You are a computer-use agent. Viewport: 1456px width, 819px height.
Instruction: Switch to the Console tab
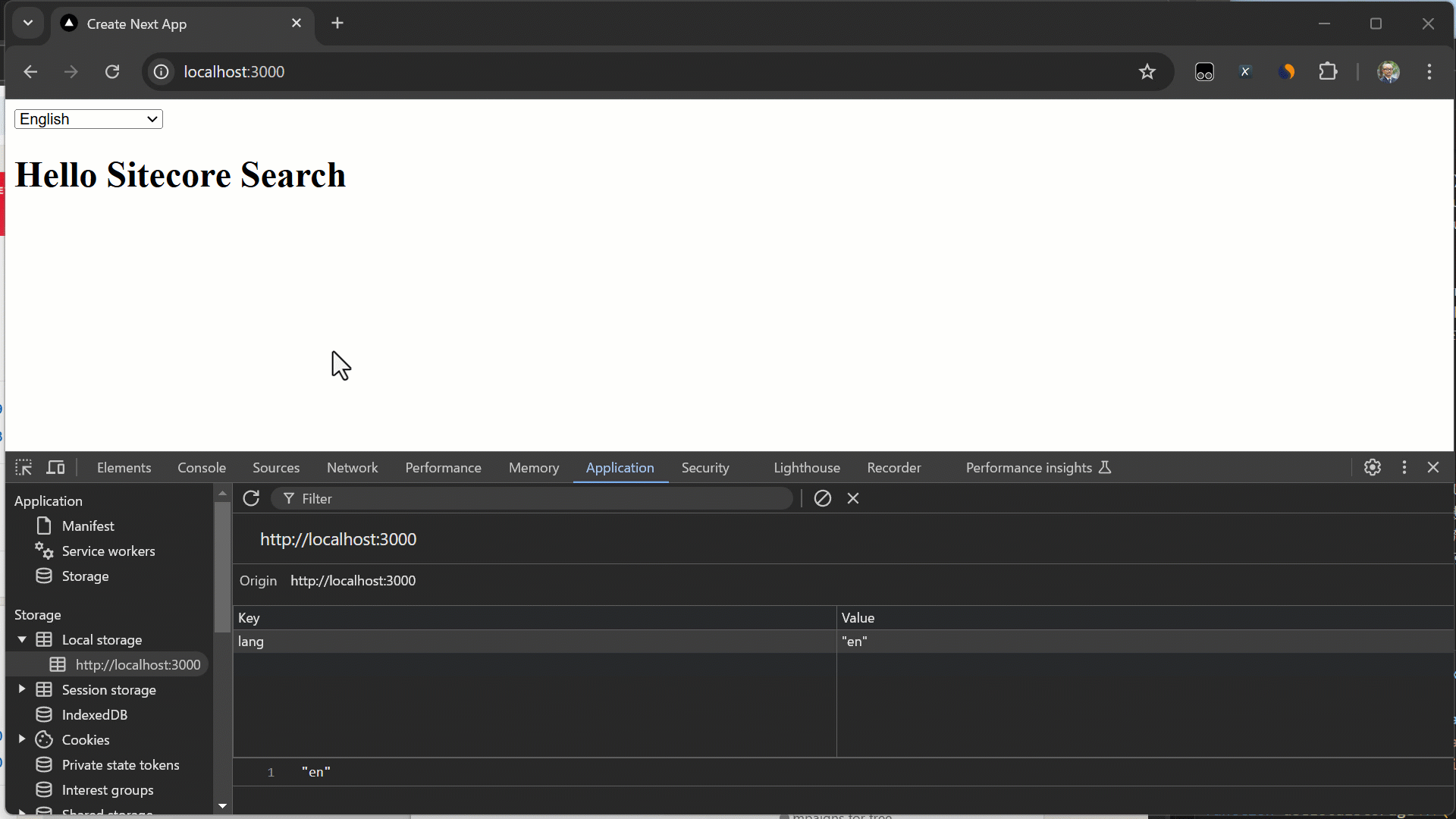click(202, 468)
